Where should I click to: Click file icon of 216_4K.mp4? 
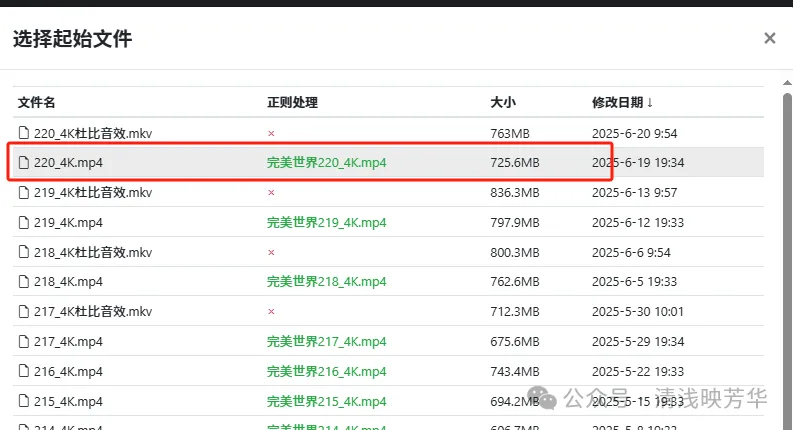click(x=24, y=371)
